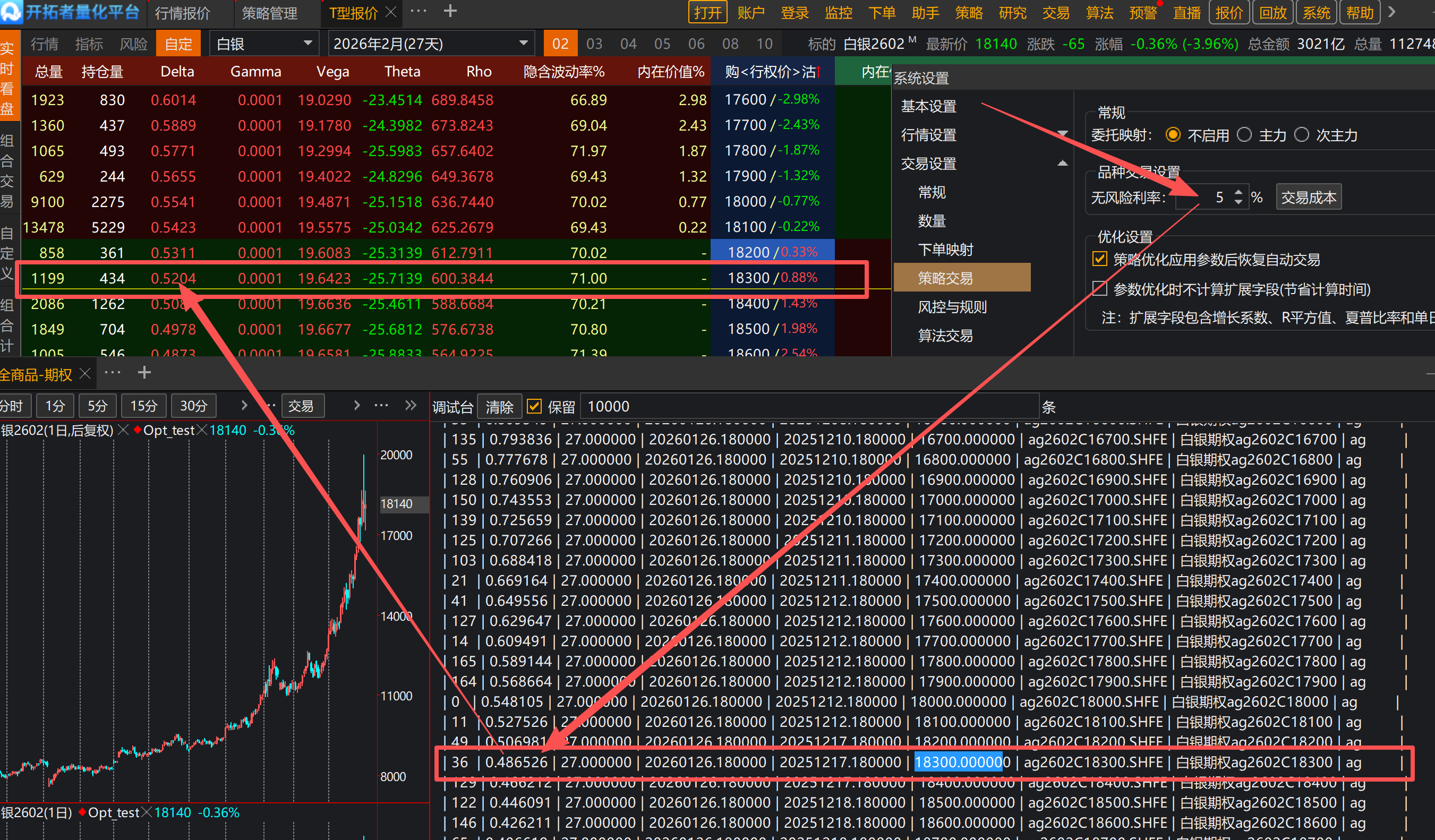Collapse the 交易设置 tree section

(x=1062, y=164)
